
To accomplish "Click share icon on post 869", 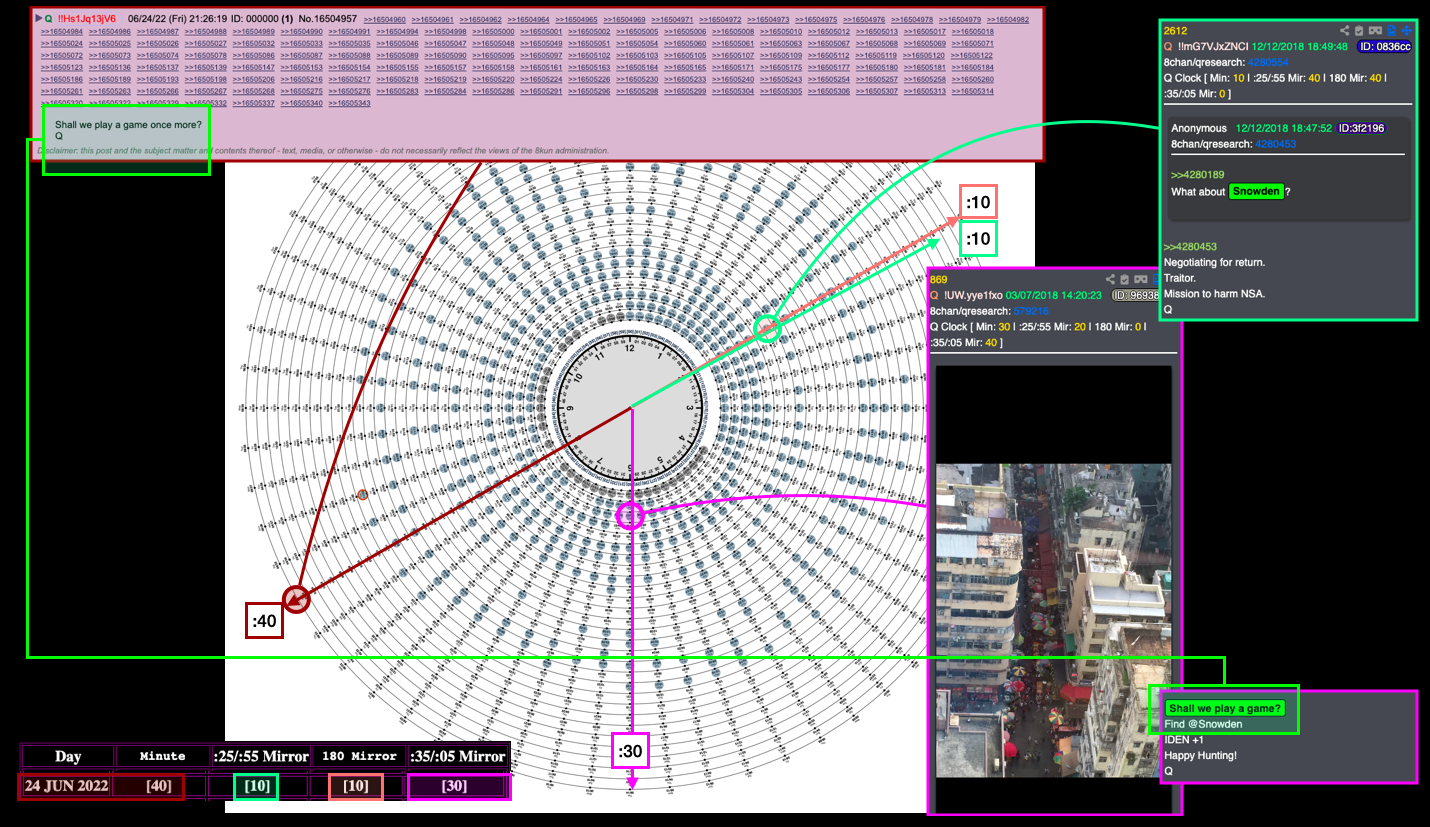I will (1110, 279).
